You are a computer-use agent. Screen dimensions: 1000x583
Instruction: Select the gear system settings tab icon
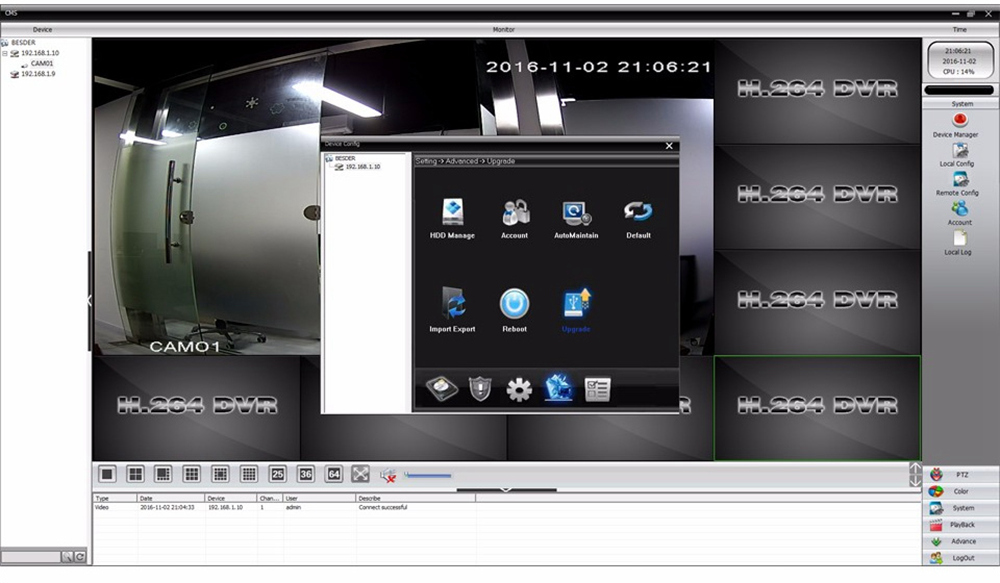(x=519, y=389)
